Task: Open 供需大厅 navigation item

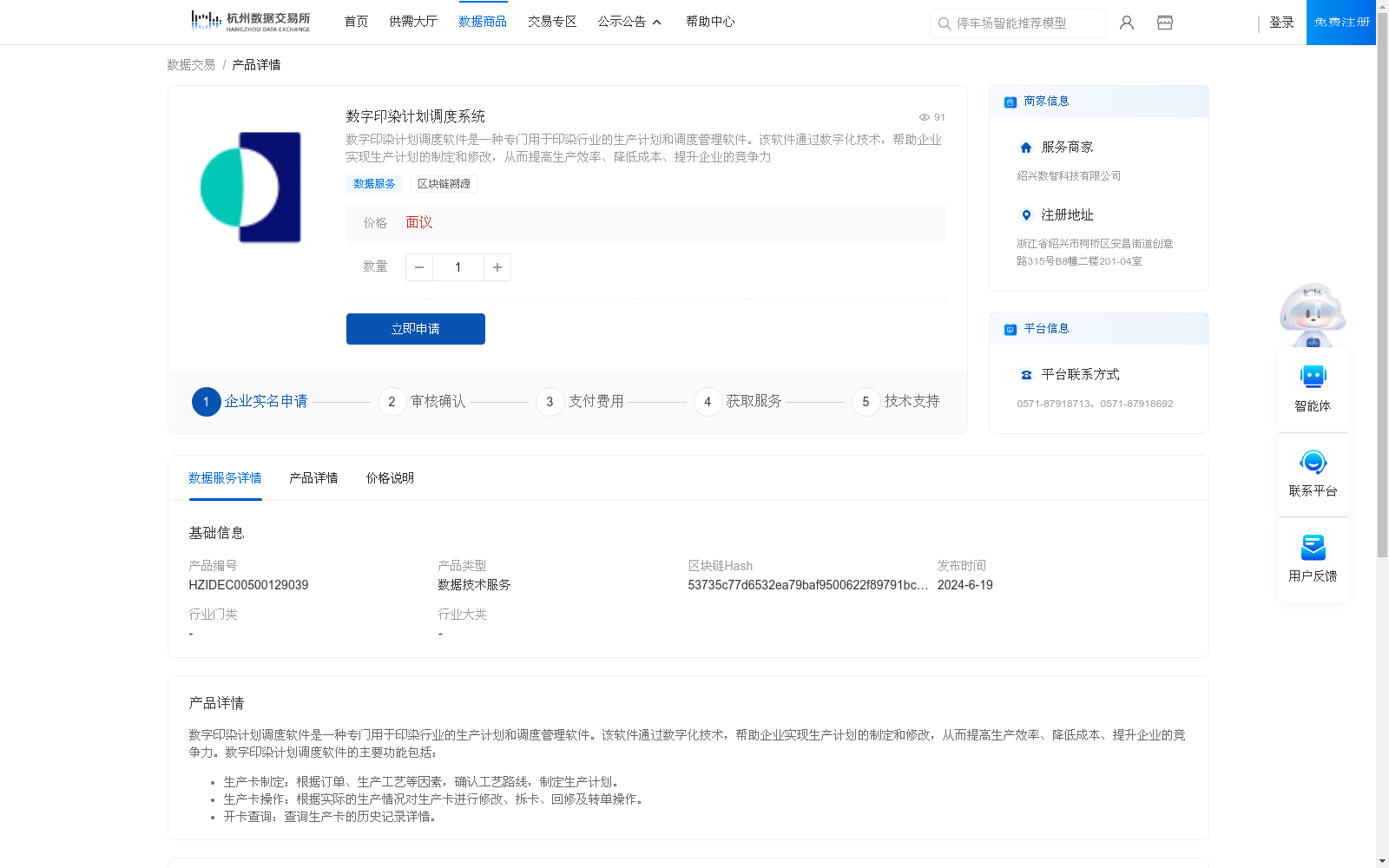Action: click(413, 22)
